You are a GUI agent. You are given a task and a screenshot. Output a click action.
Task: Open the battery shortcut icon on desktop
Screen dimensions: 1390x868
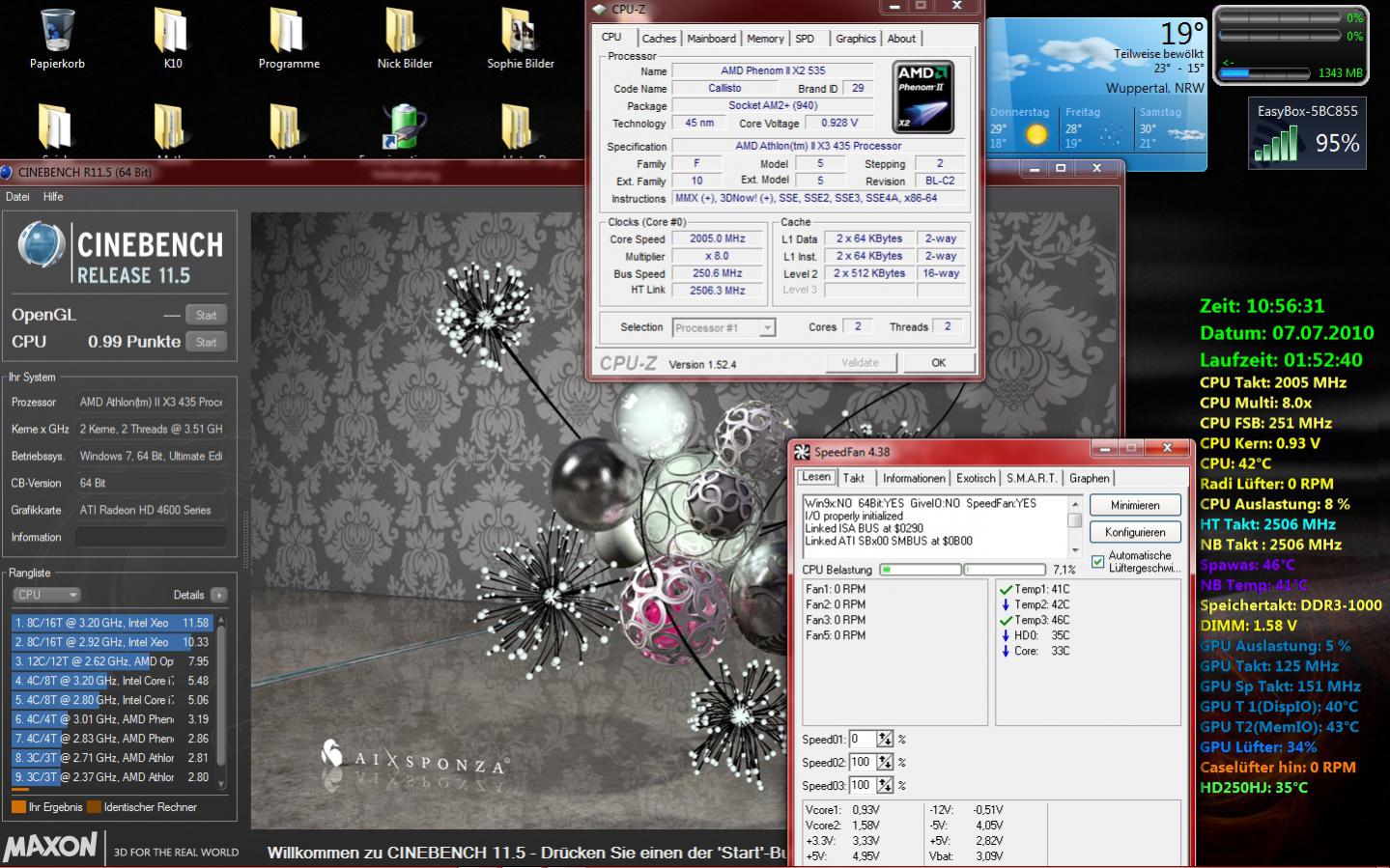(404, 127)
